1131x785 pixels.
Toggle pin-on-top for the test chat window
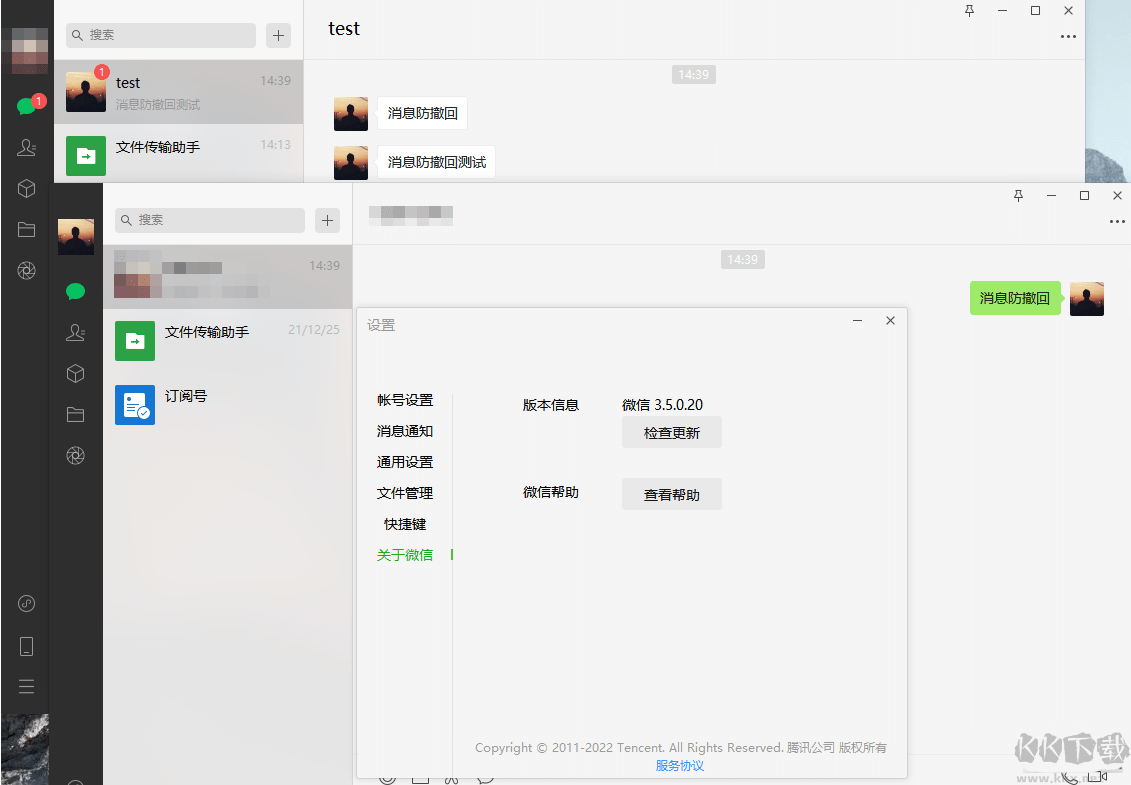[969, 10]
